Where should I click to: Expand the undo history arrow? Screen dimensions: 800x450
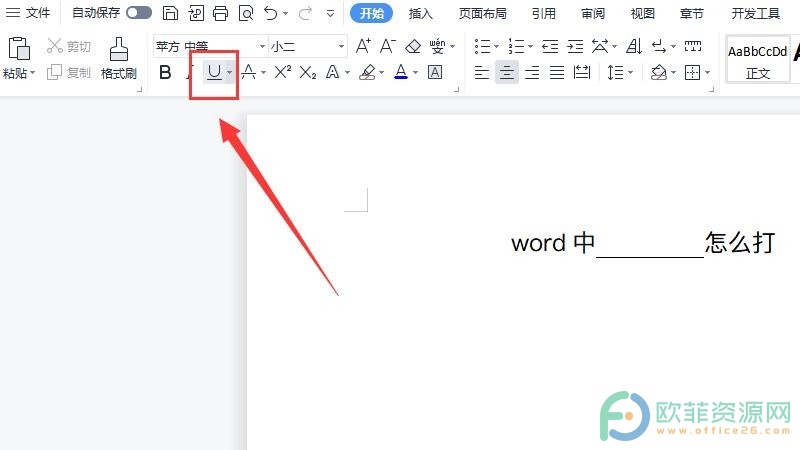coord(286,14)
